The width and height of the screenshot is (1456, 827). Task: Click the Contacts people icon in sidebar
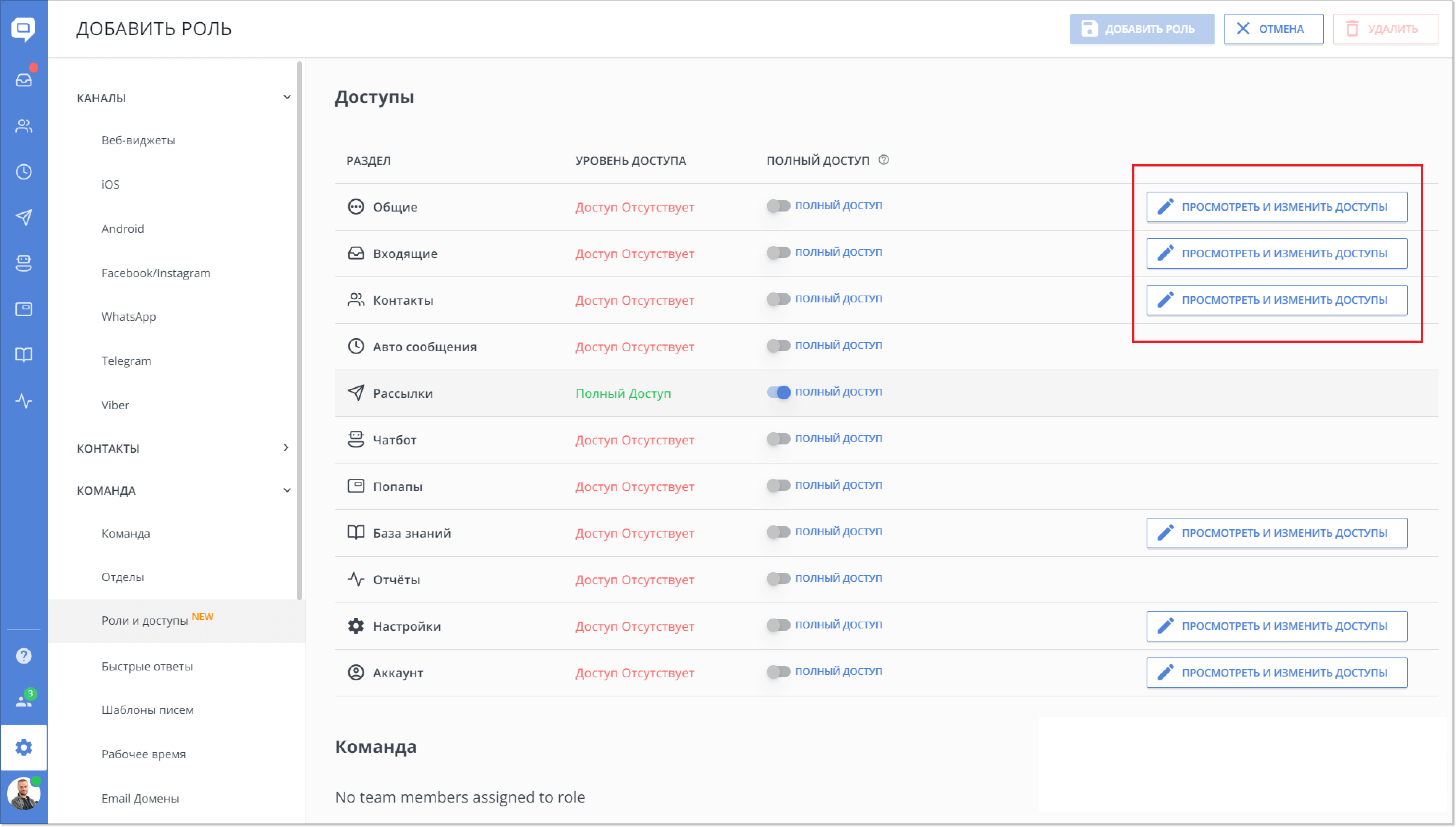click(x=24, y=126)
